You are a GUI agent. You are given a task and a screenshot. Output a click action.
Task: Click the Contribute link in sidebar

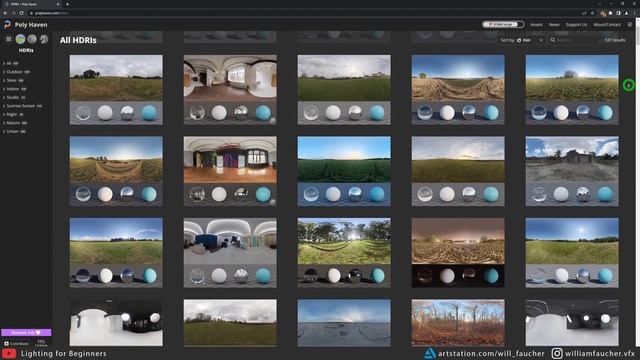(16, 344)
